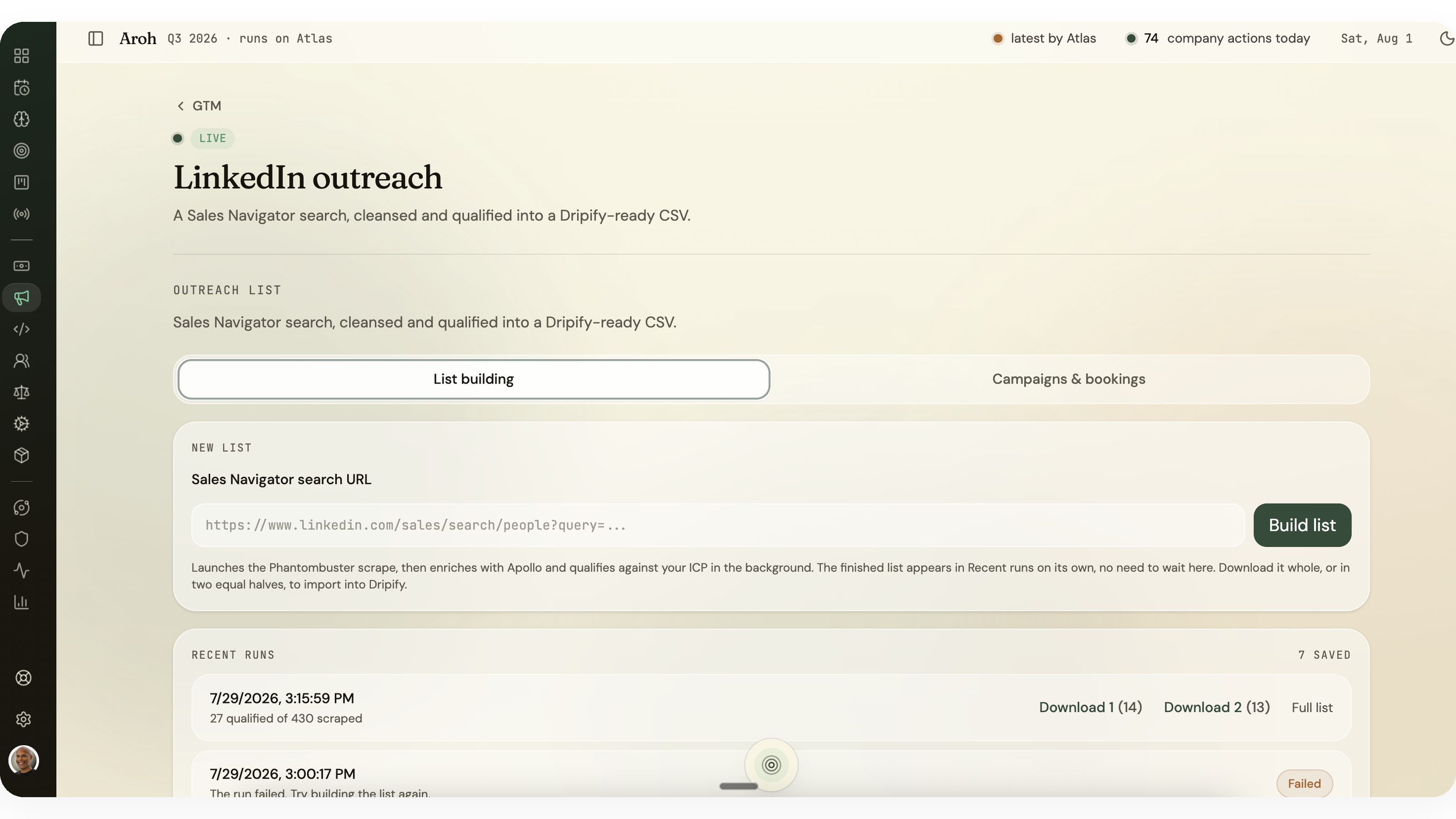Switch to Campaigns & bookings tab
Image resolution: width=1456 pixels, height=819 pixels.
1068,379
